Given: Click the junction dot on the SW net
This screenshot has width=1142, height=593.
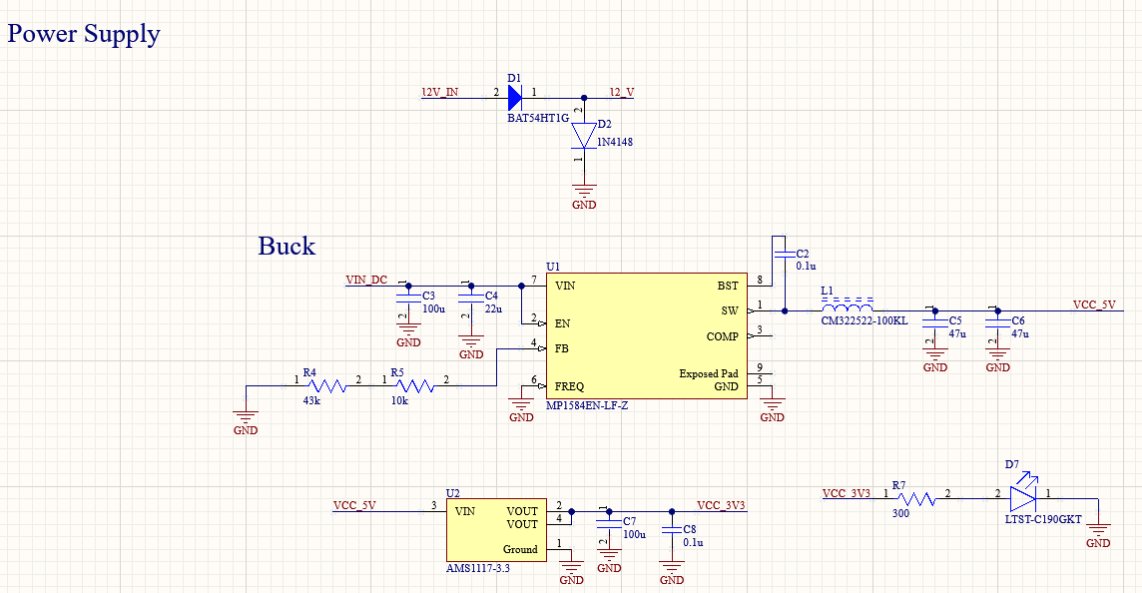Looking at the screenshot, I should pos(784,311).
